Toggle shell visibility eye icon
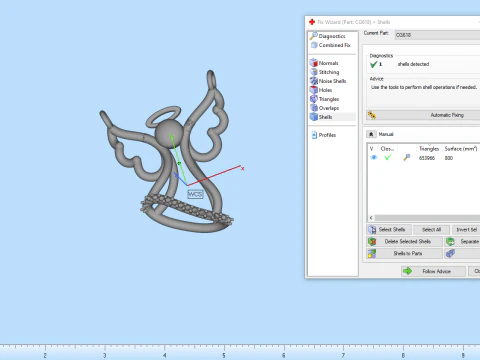Image resolution: width=480 pixels, height=360 pixels. point(374,158)
